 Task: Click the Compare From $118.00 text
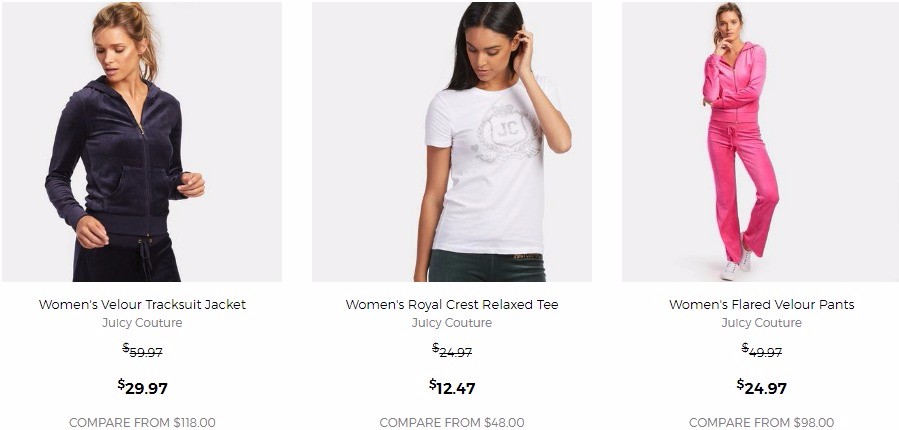[142, 422]
